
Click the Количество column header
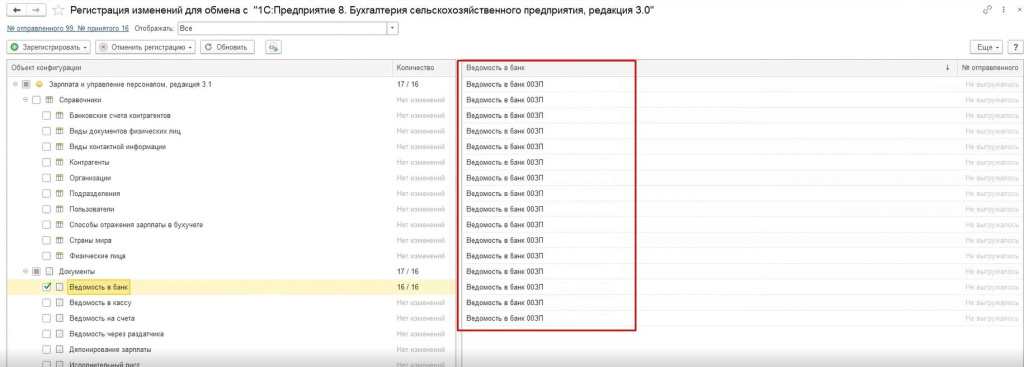(x=424, y=68)
